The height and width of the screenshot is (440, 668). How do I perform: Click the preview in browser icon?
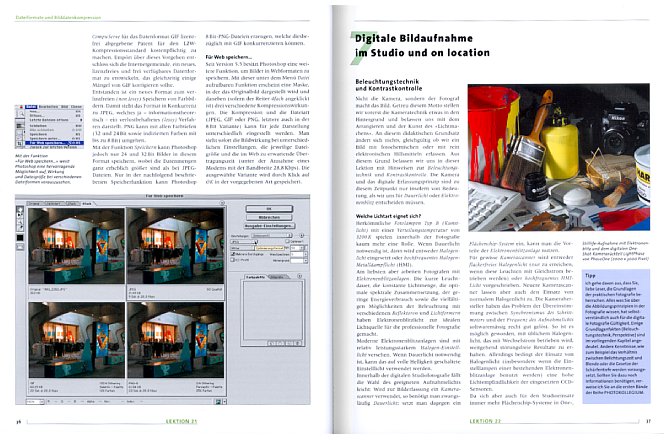tap(218, 402)
